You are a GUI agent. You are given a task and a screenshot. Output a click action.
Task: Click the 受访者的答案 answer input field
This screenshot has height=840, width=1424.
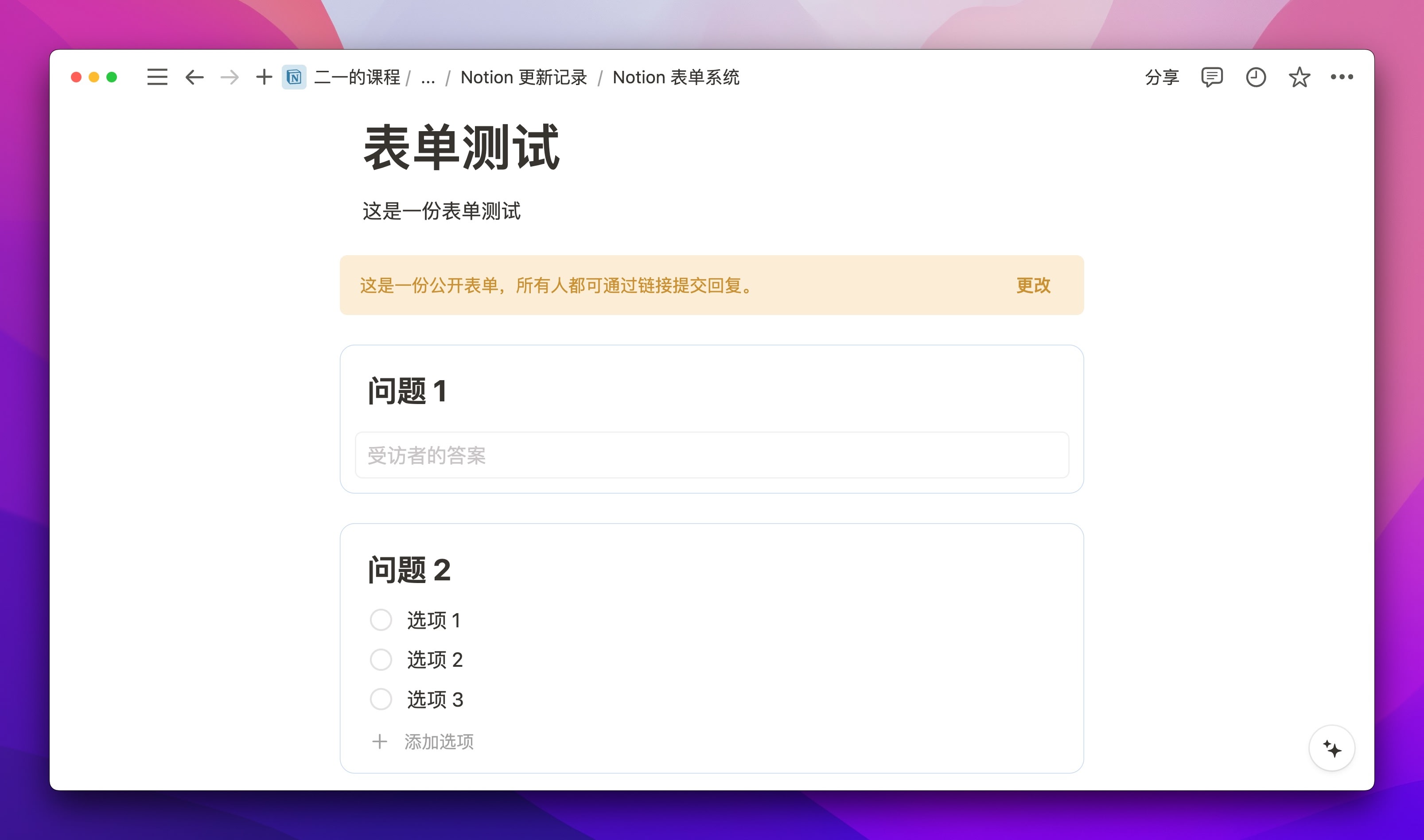(x=710, y=455)
